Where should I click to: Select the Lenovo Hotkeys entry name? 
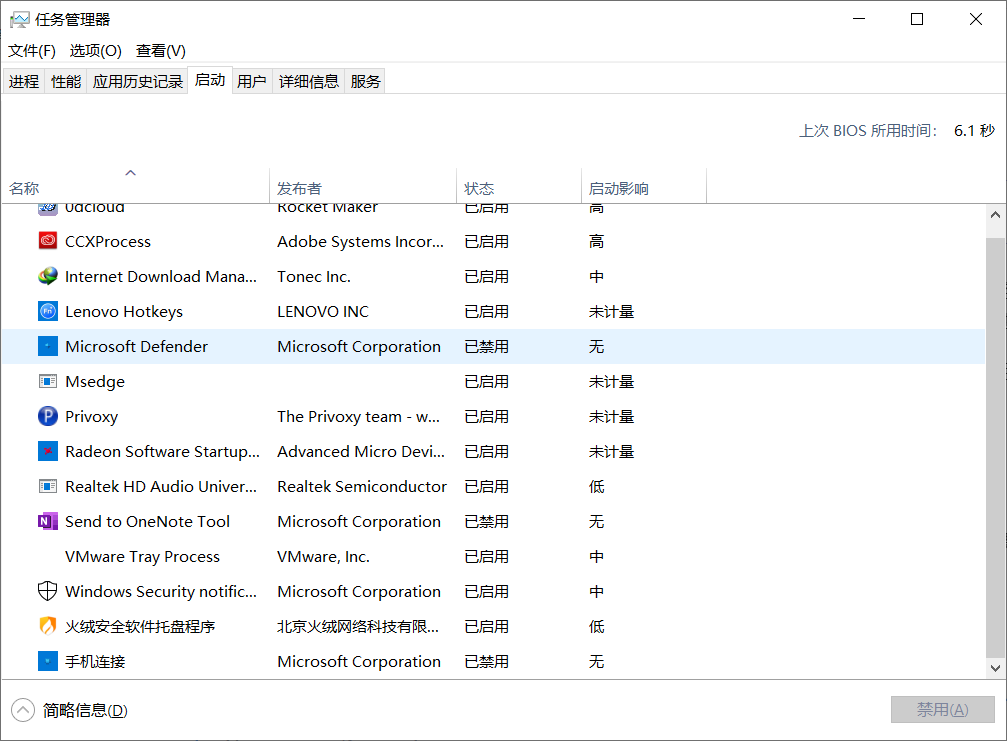(x=124, y=311)
